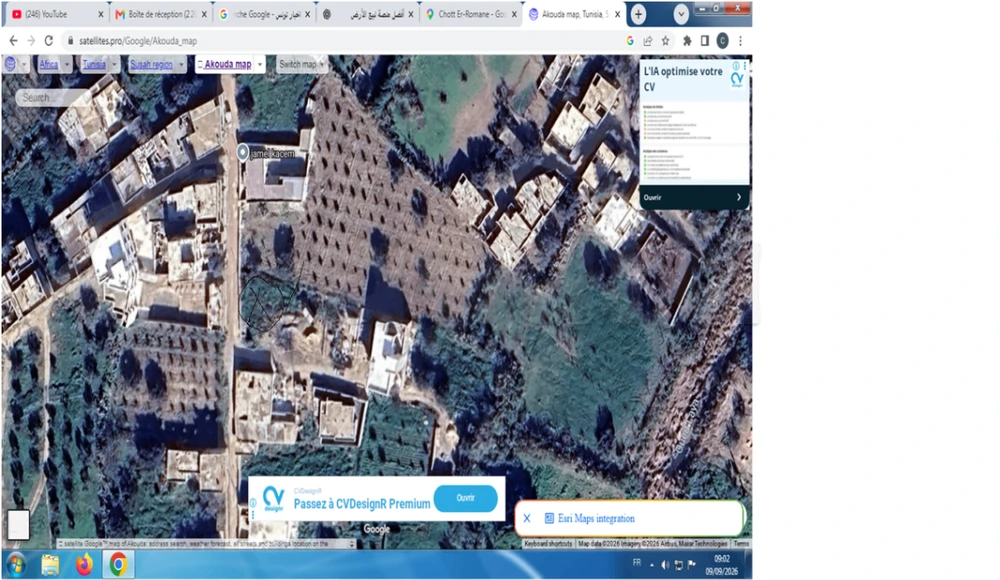Launch Firefox from the taskbar

tap(84, 565)
